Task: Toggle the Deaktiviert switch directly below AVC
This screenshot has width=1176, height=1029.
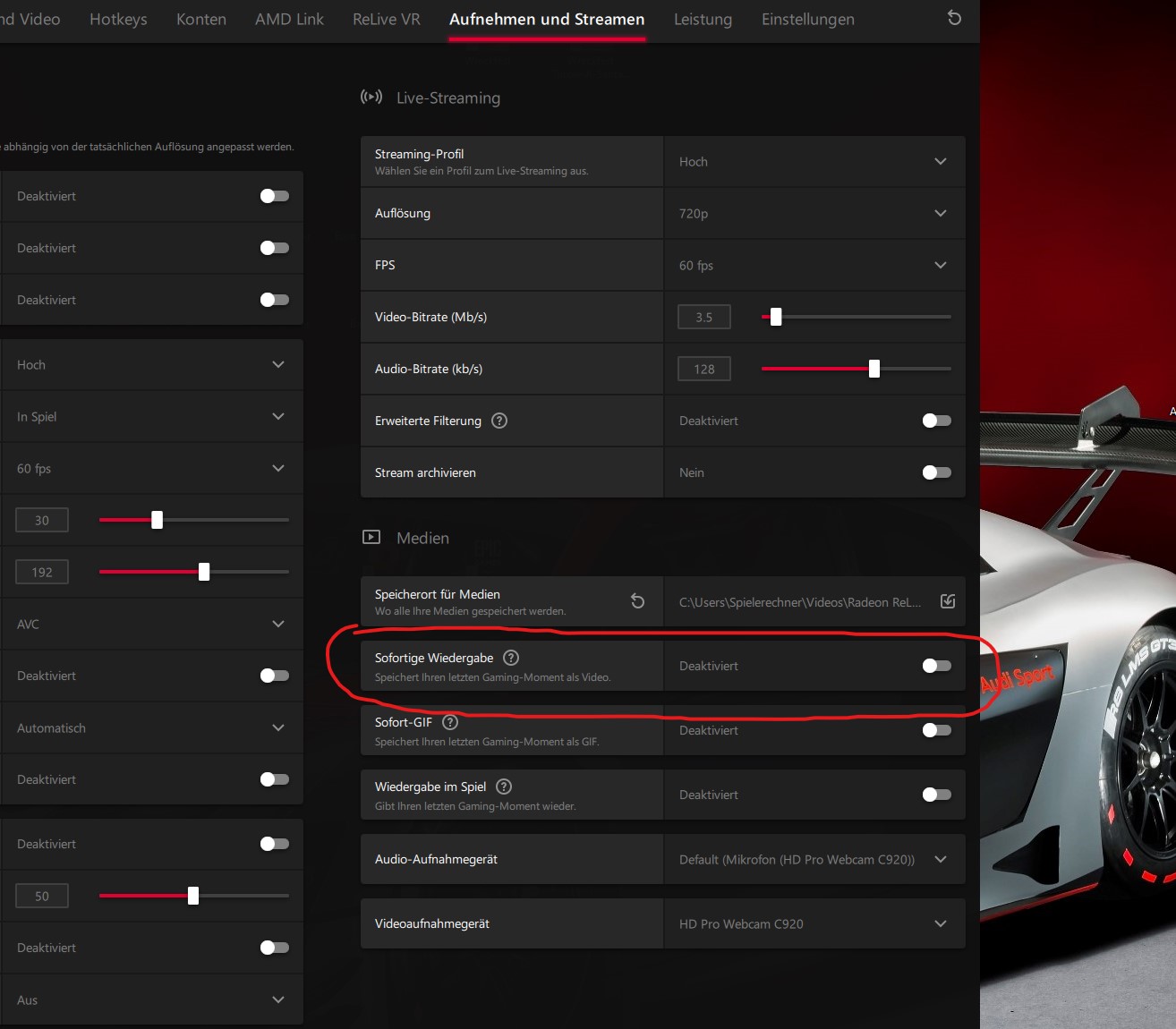Action: [x=275, y=676]
